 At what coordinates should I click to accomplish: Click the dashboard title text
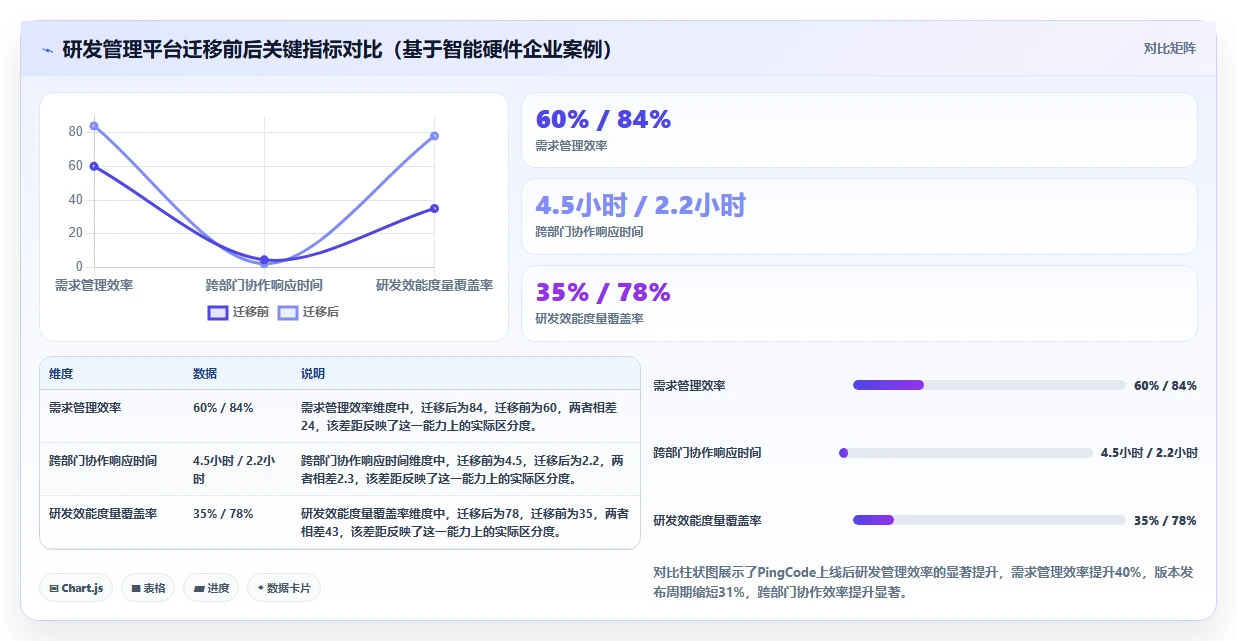click(x=337, y=49)
